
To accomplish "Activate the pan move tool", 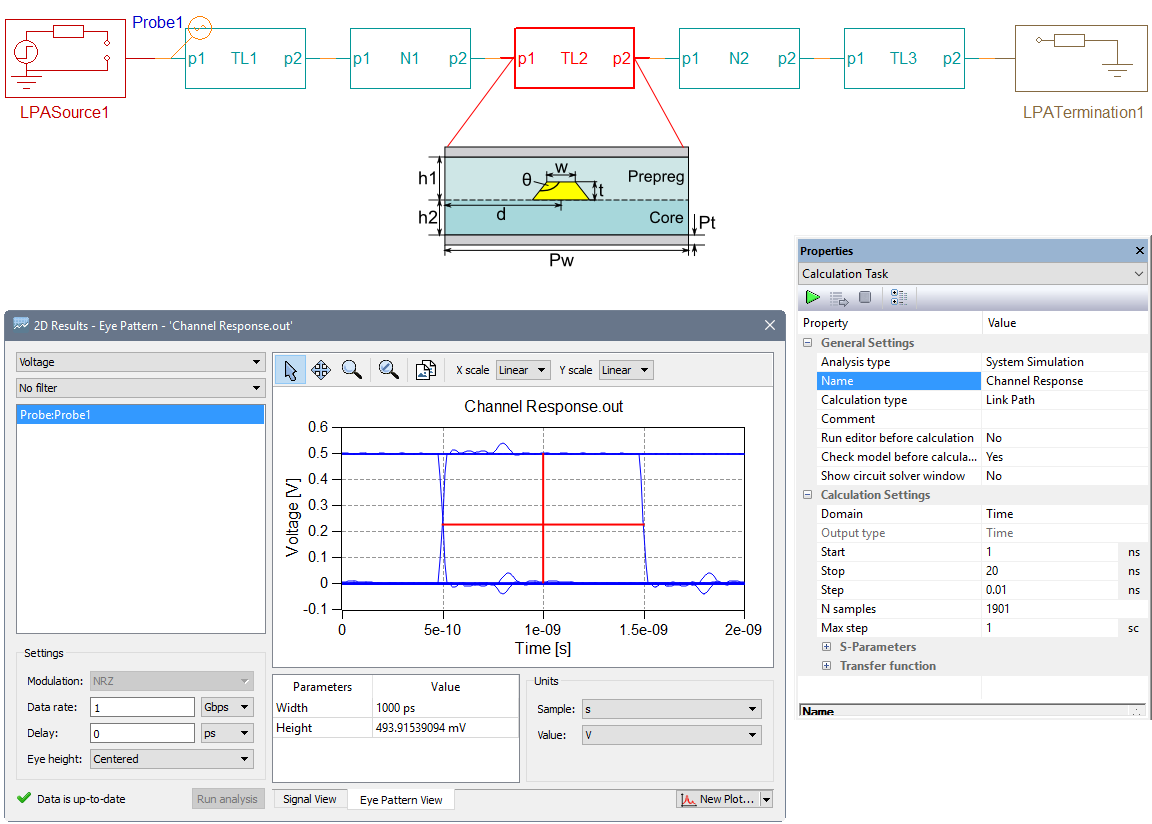I will click(x=321, y=370).
